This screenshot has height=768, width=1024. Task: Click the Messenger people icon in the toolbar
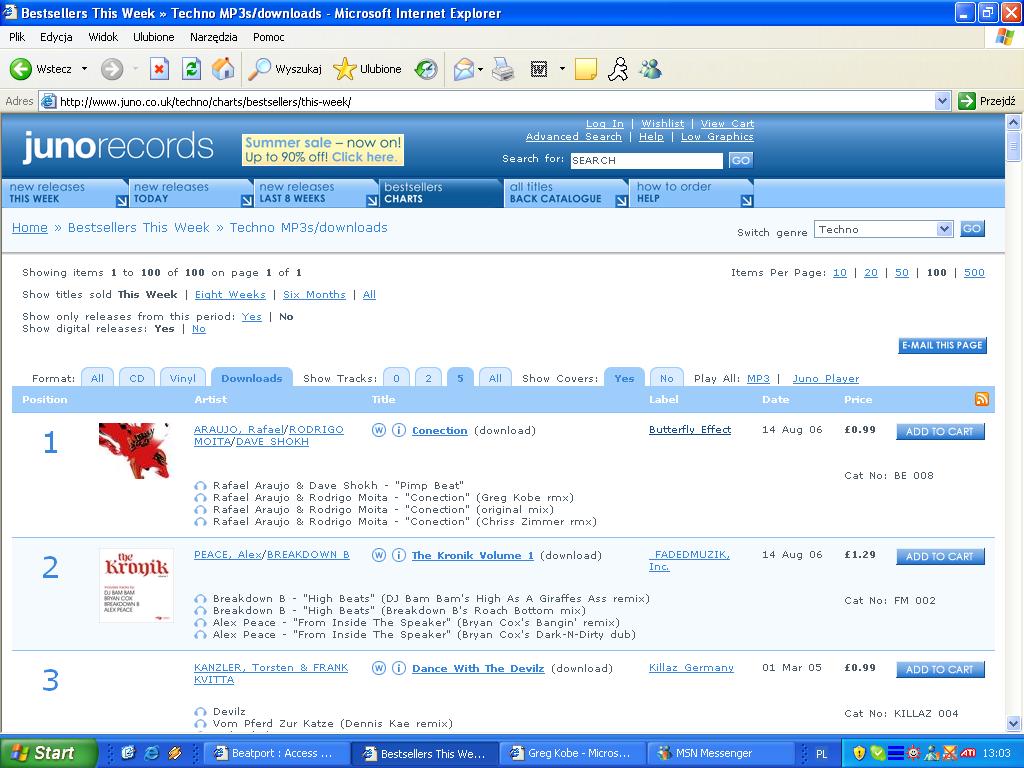click(650, 69)
